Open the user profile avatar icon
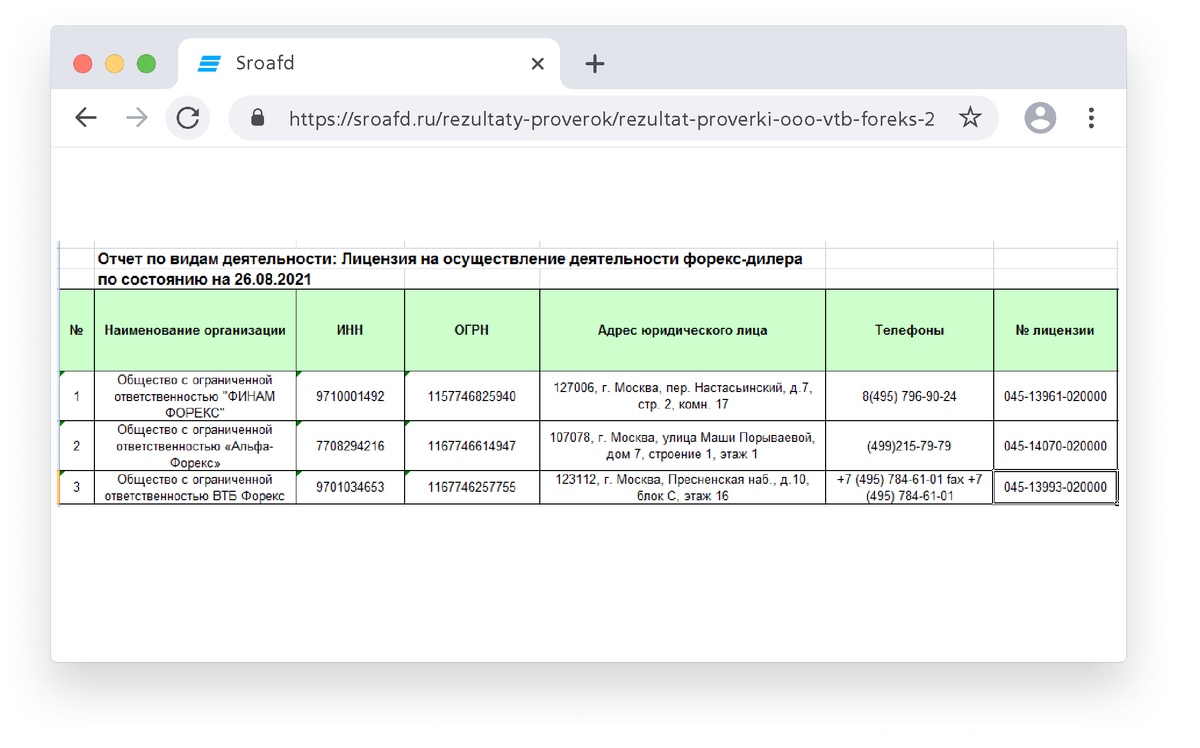1200x748 pixels. (x=1040, y=118)
